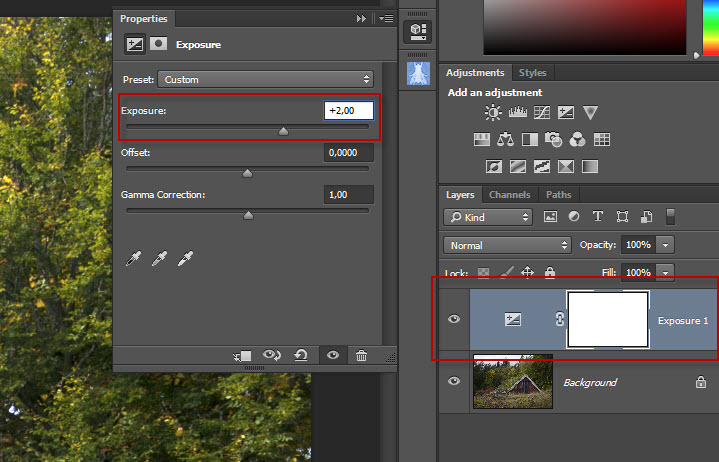Show Exposure adjustment properties icon
The image size is (719, 462).
click(135, 44)
